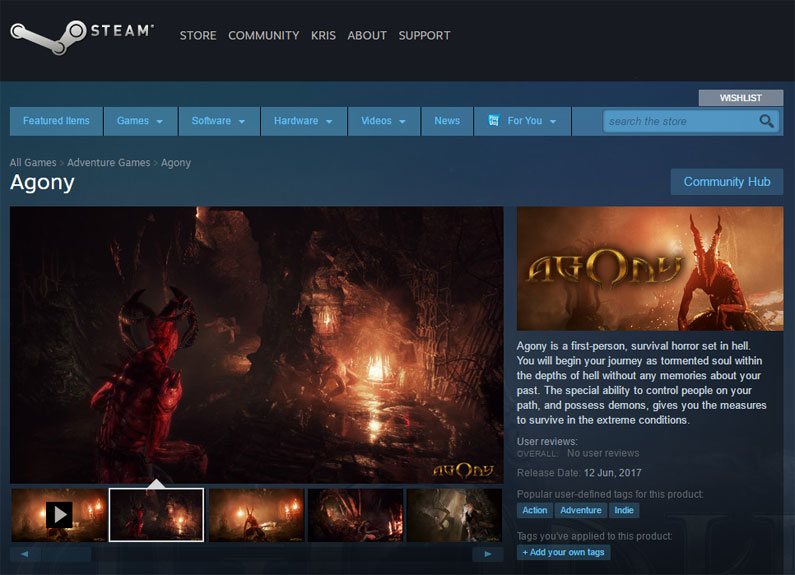Viewport: 795px width, 575px height.
Task: Open the Videos dropdown
Action: click(x=384, y=121)
